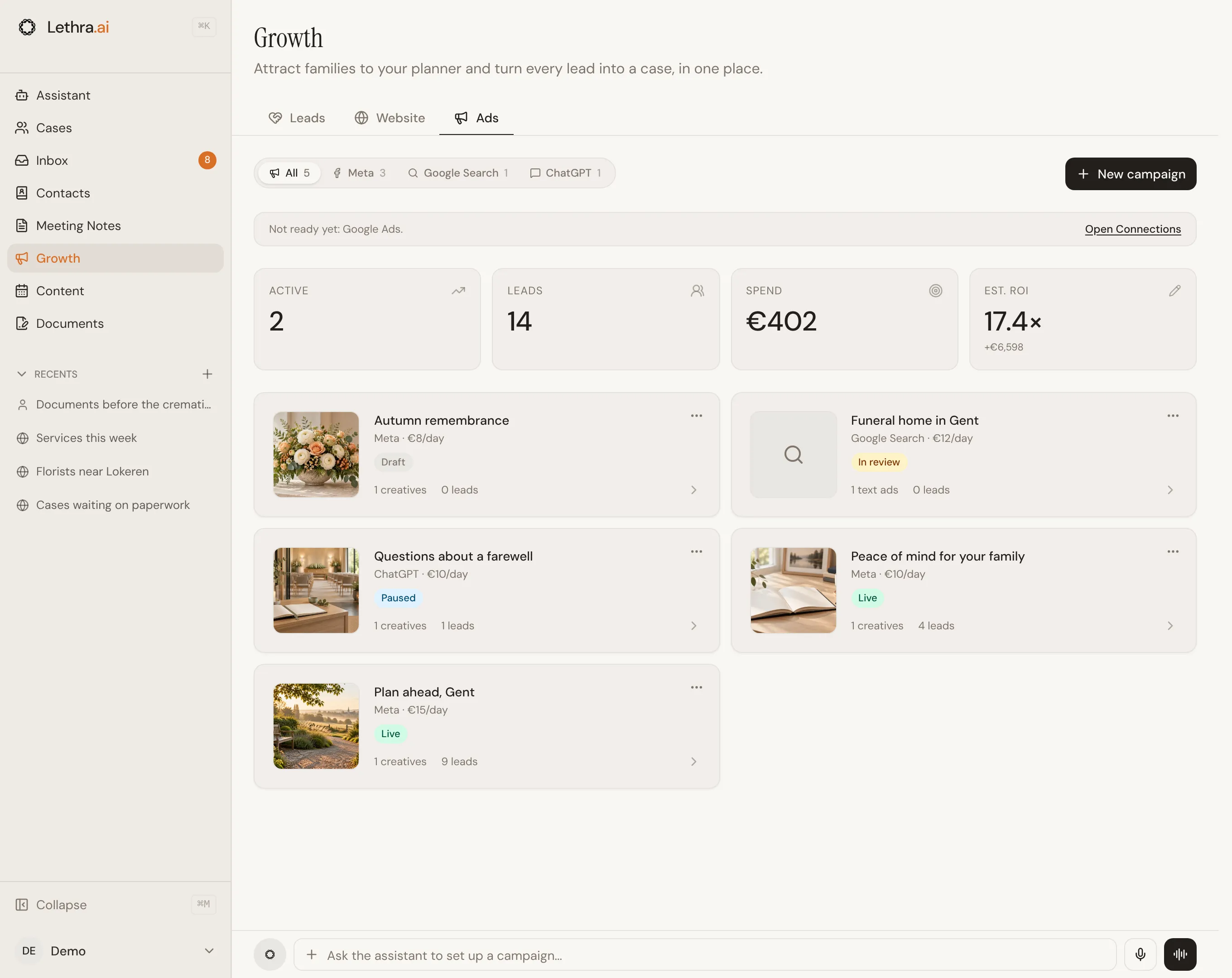Create a New campaign

tap(1130, 174)
